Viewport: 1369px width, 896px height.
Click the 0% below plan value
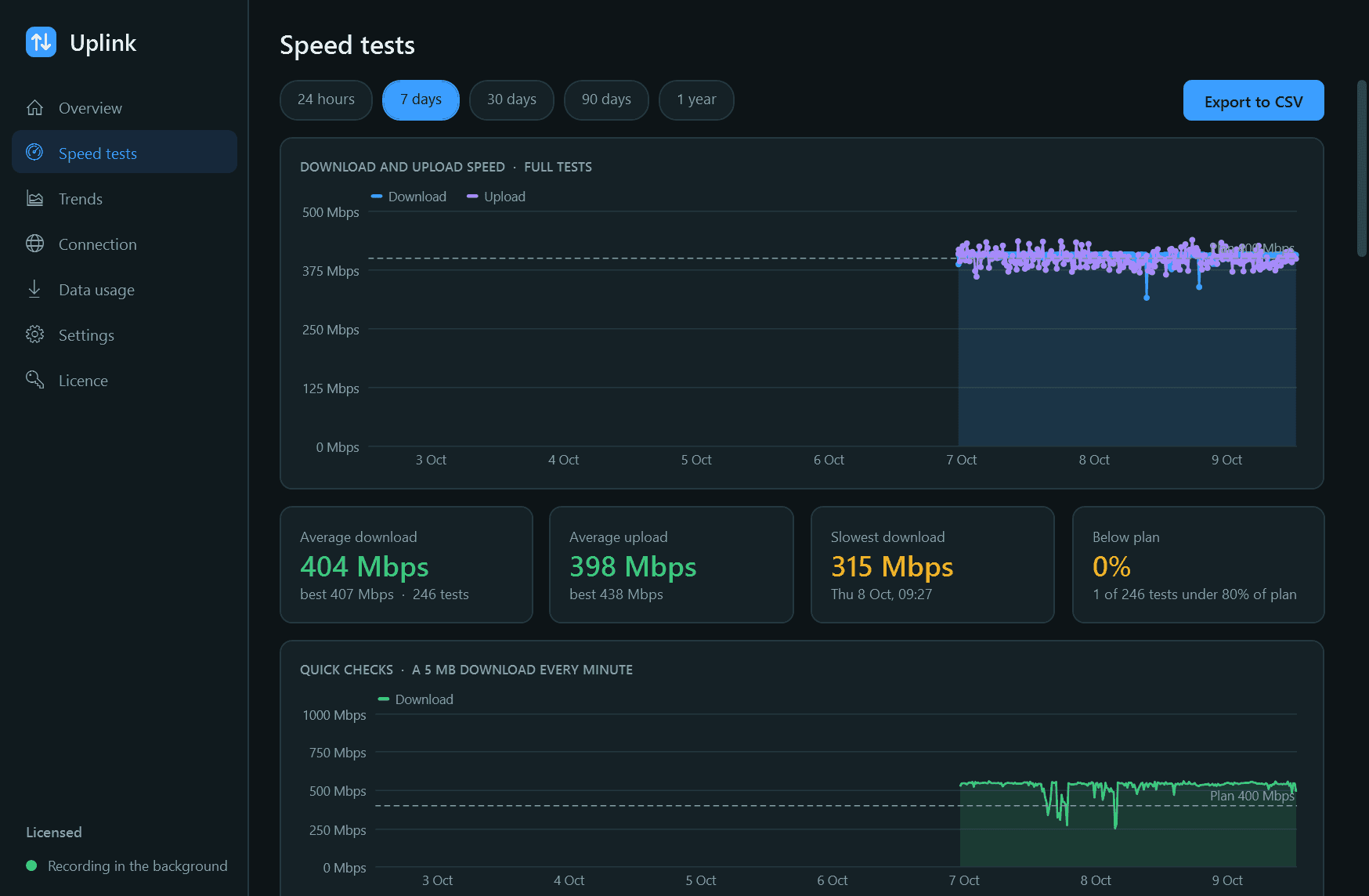pyautogui.click(x=1111, y=566)
